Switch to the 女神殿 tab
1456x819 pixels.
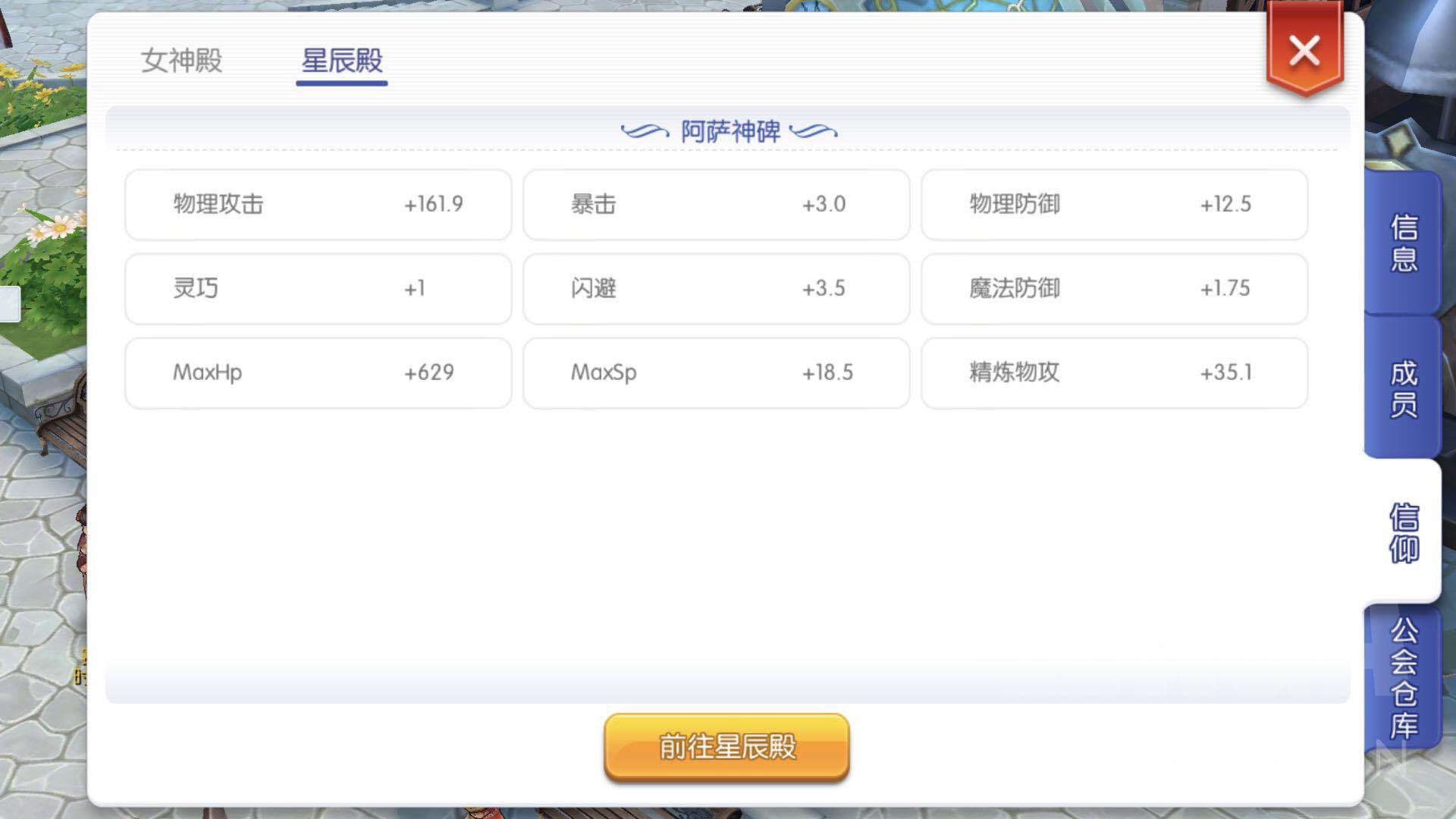pyautogui.click(x=180, y=62)
